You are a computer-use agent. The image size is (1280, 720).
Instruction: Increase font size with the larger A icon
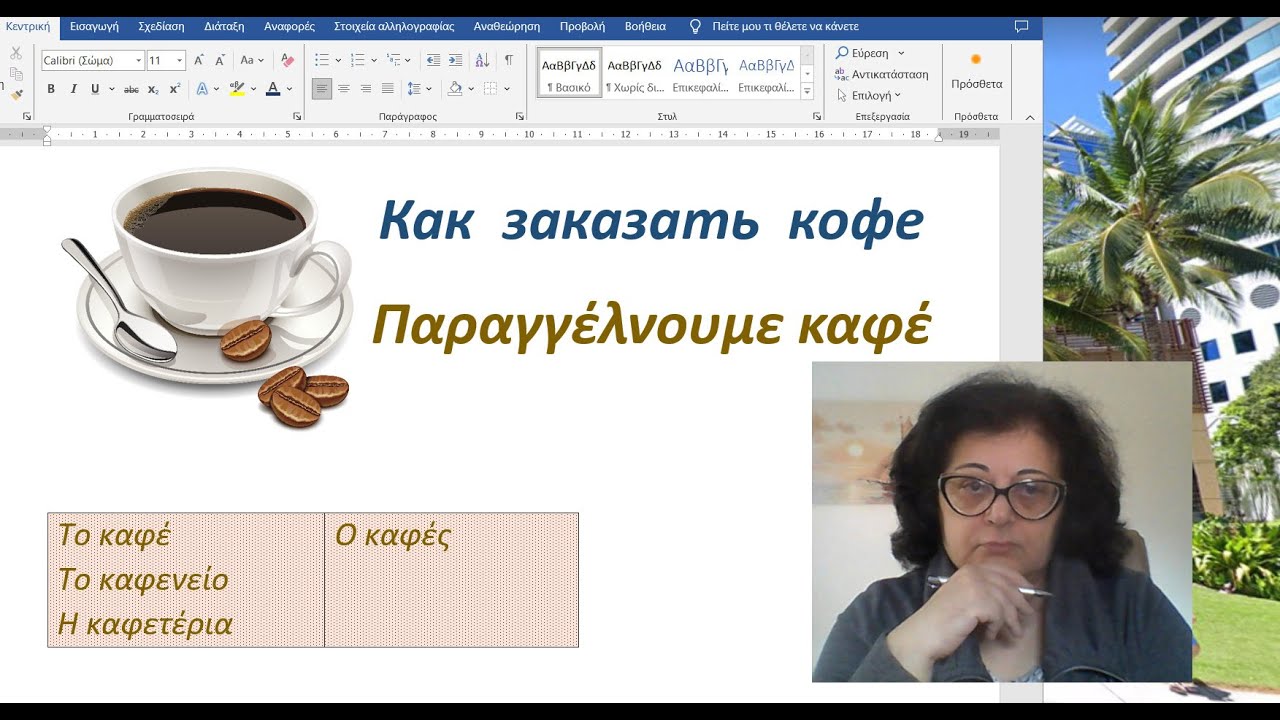click(x=199, y=60)
